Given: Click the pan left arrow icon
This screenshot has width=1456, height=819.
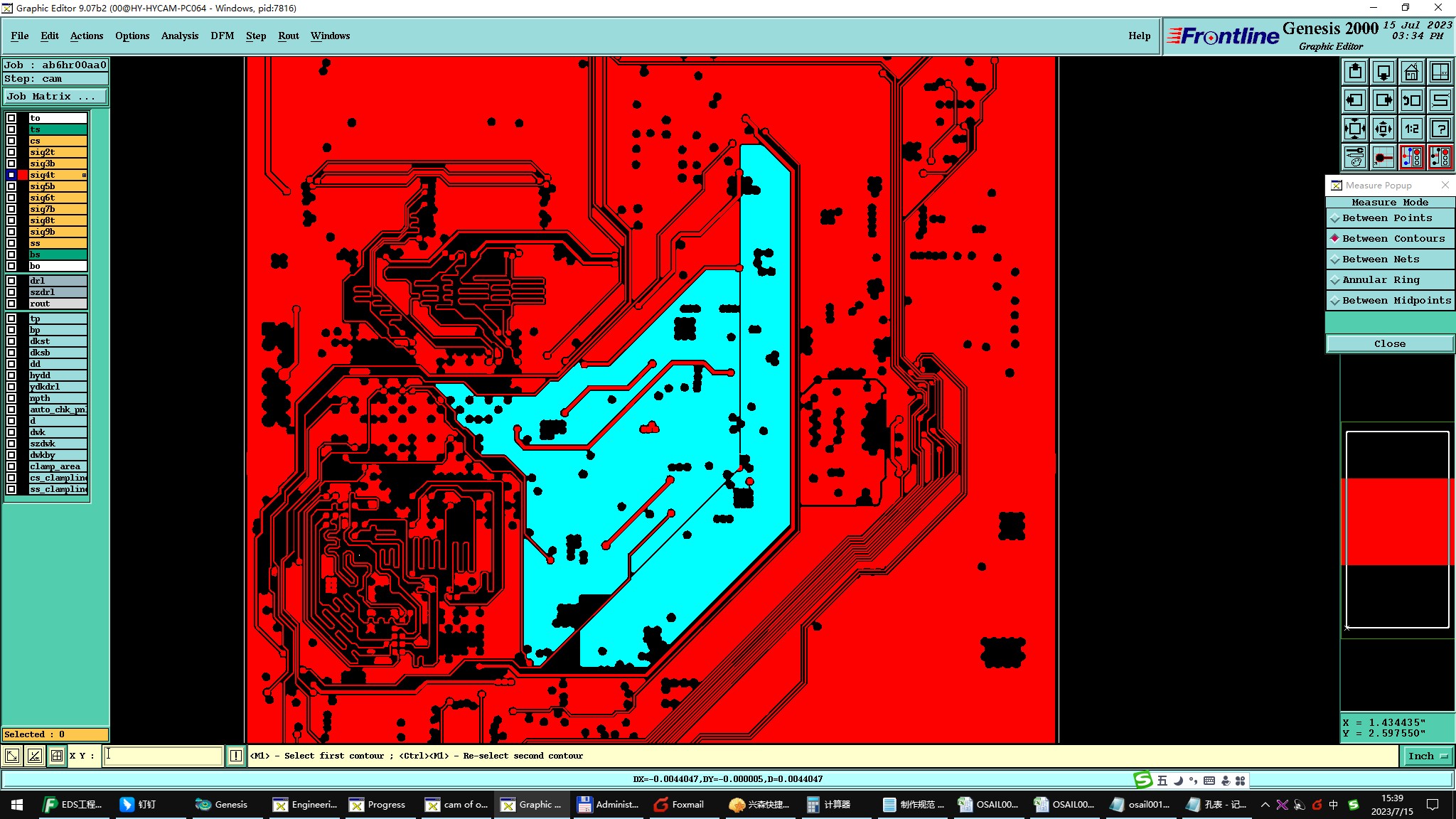Looking at the screenshot, I should pos(1355,100).
